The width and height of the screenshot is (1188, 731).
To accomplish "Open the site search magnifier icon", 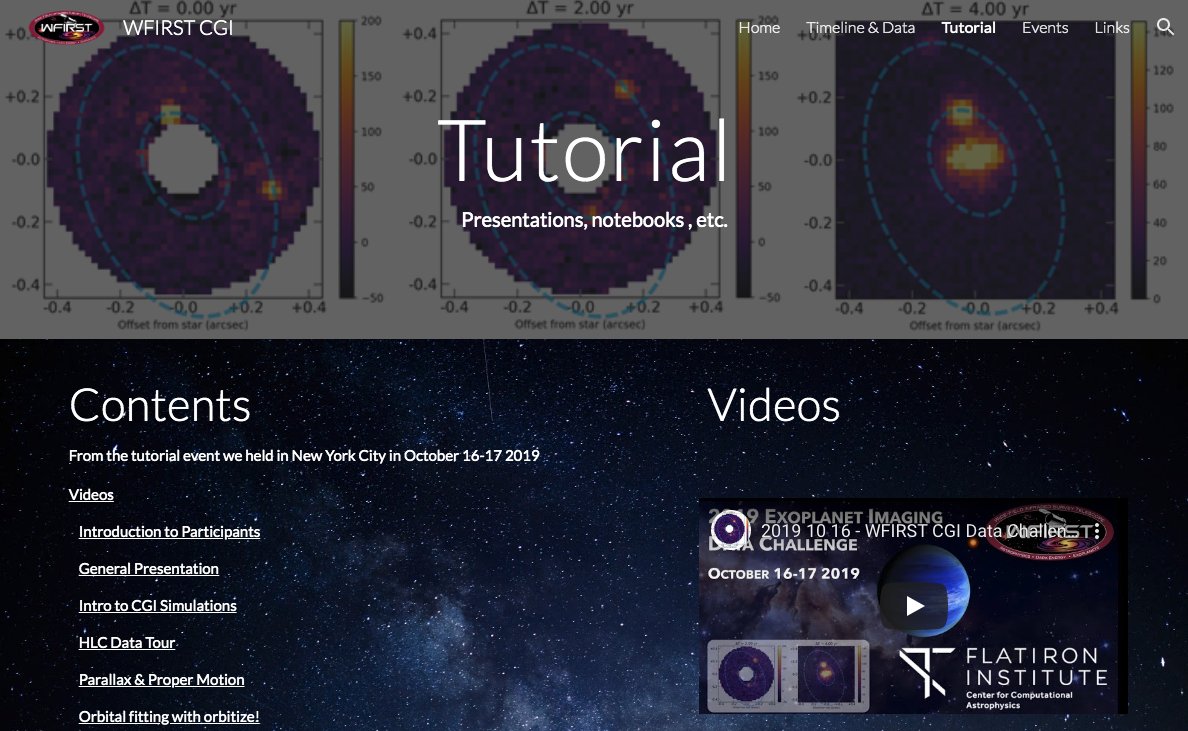I will tap(1165, 27).
